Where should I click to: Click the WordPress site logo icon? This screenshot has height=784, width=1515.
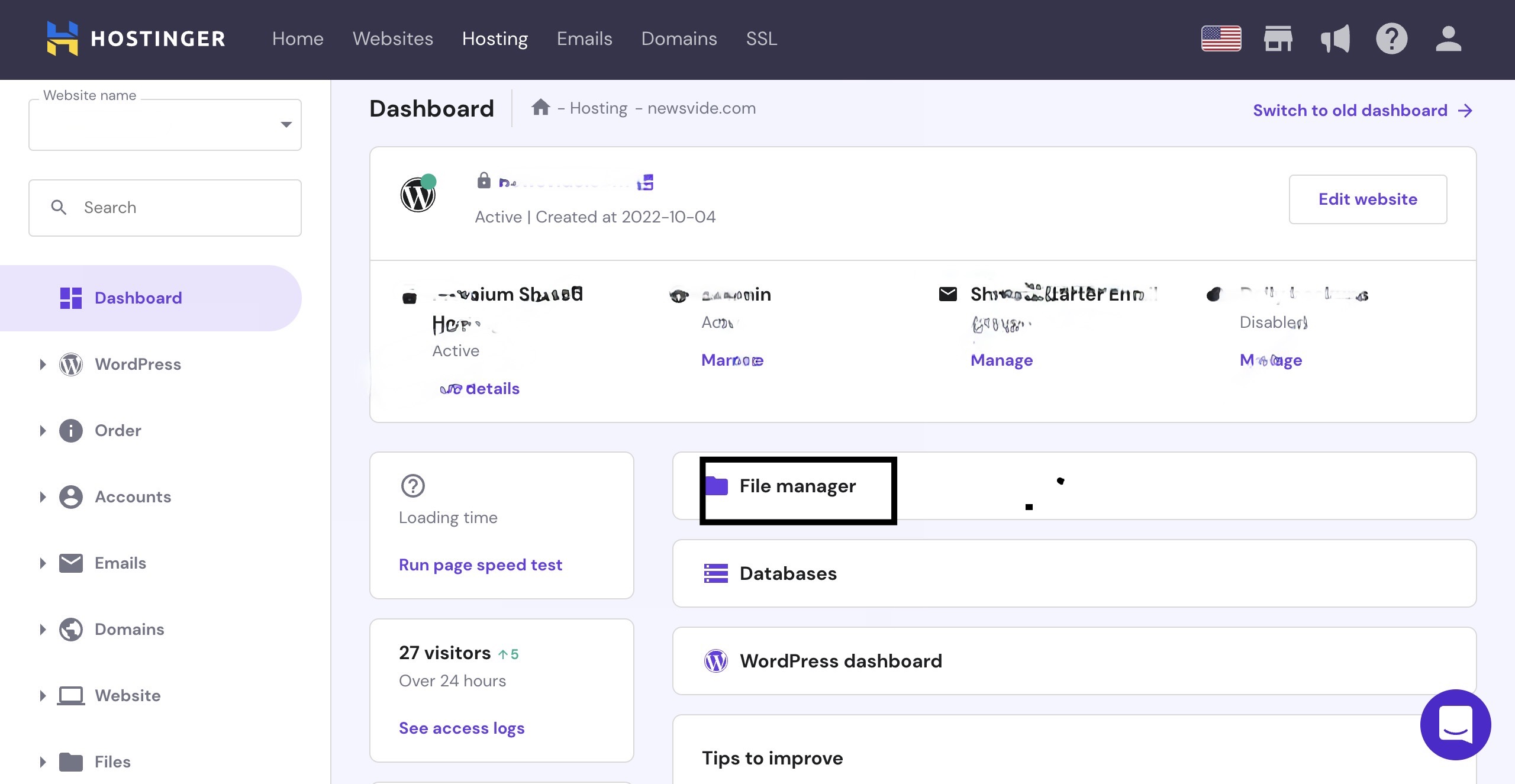(x=418, y=194)
